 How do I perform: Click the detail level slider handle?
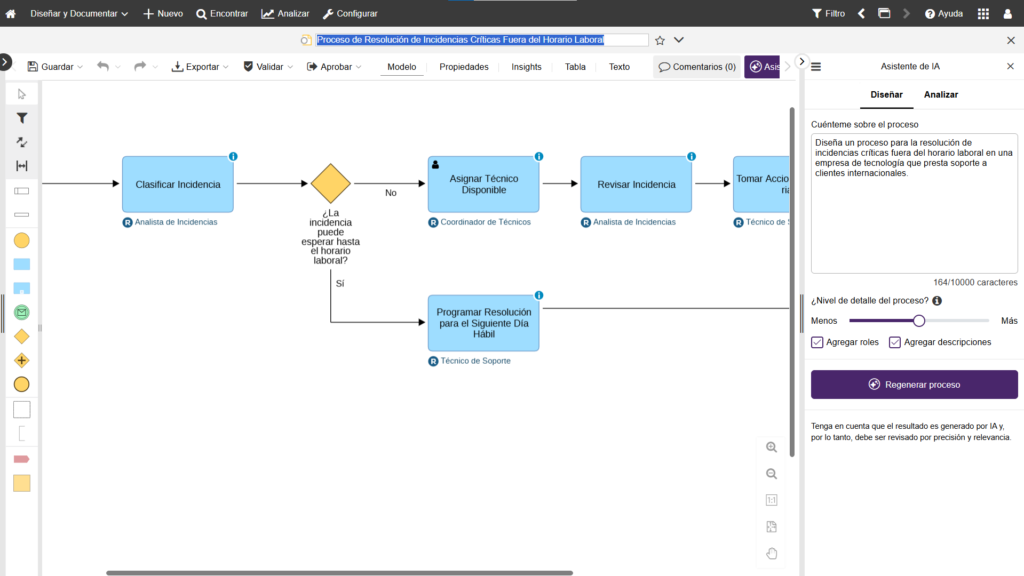click(x=919, y=321)
